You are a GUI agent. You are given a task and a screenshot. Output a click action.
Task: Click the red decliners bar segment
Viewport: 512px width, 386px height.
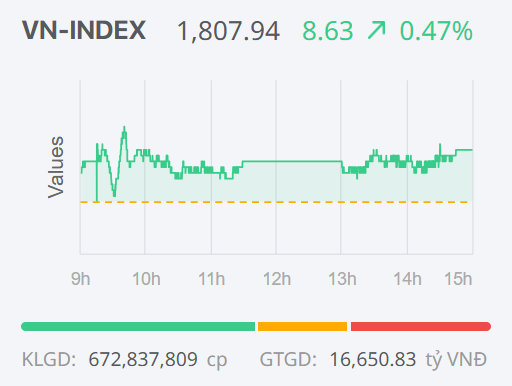(421, 326)
